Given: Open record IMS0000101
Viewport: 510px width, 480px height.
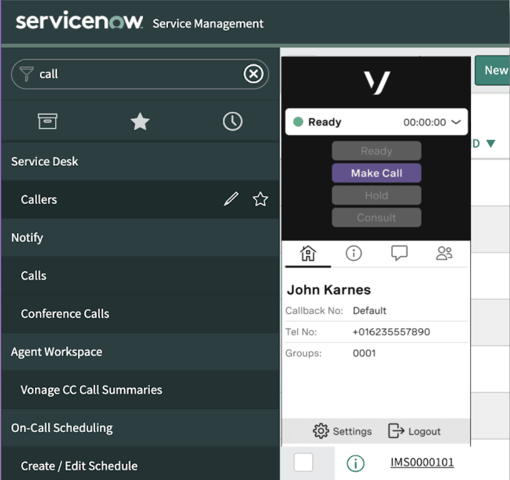Looking at the screenshot, I should (x=422, y=462).
